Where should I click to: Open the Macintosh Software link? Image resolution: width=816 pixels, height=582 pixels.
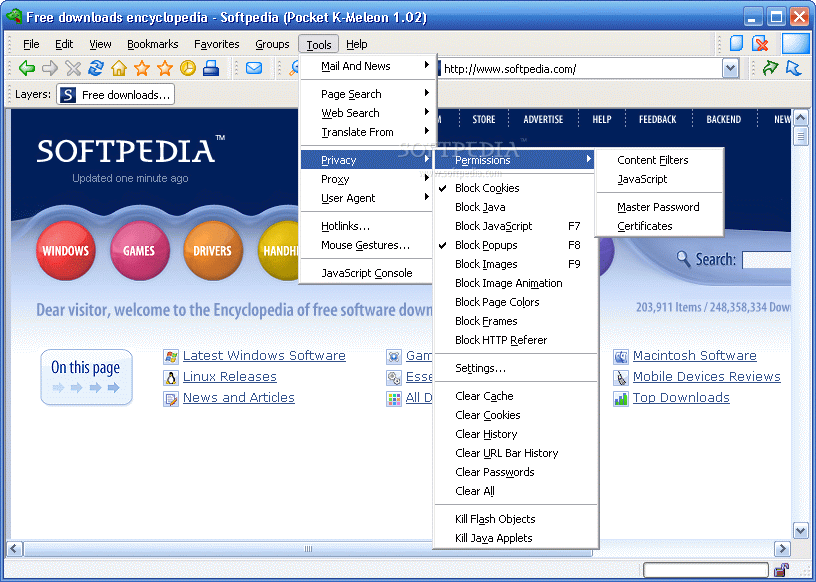pos(695,356)
